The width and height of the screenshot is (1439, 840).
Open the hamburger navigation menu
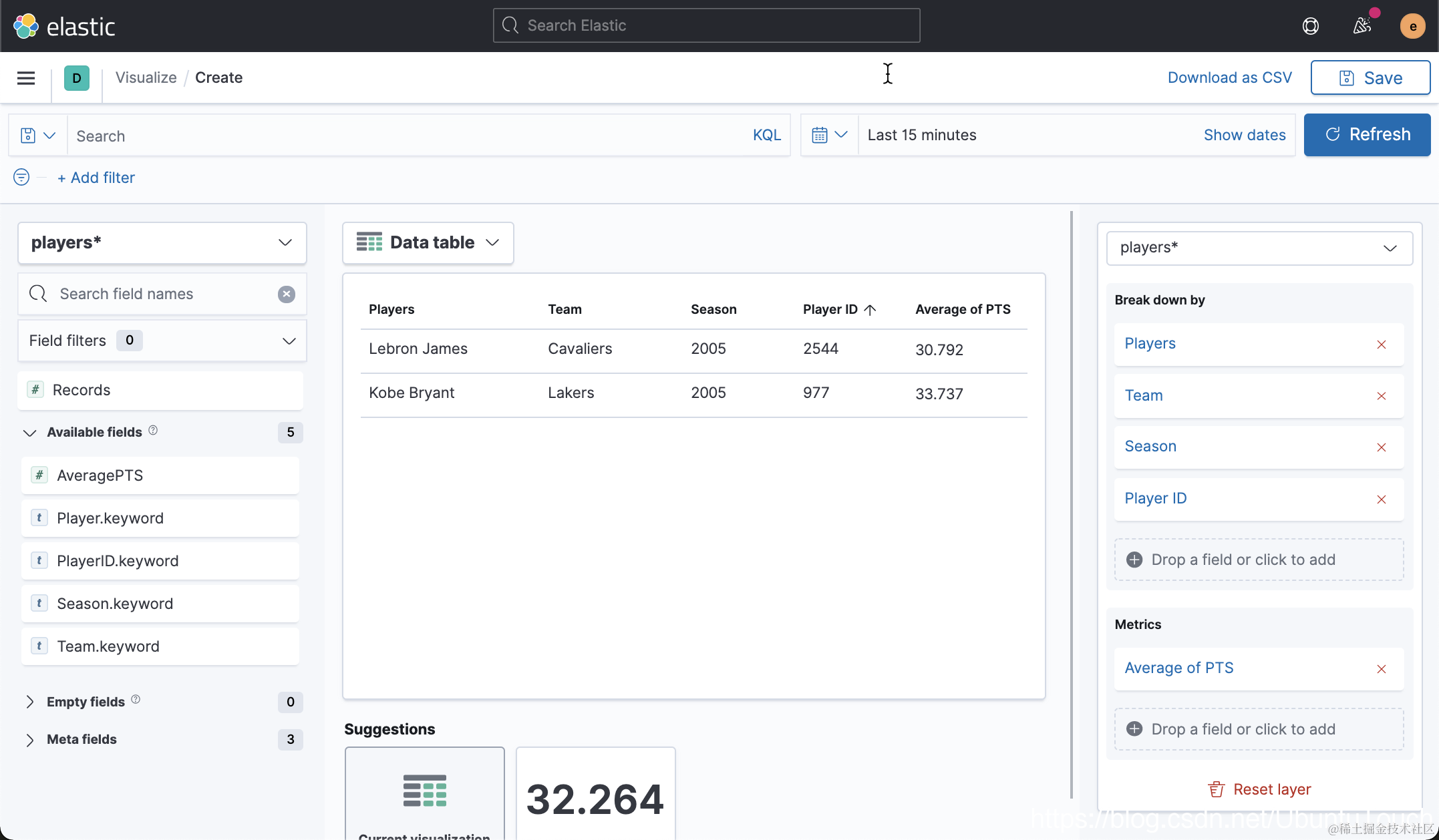pyautogui.click(x=26, y=78)
